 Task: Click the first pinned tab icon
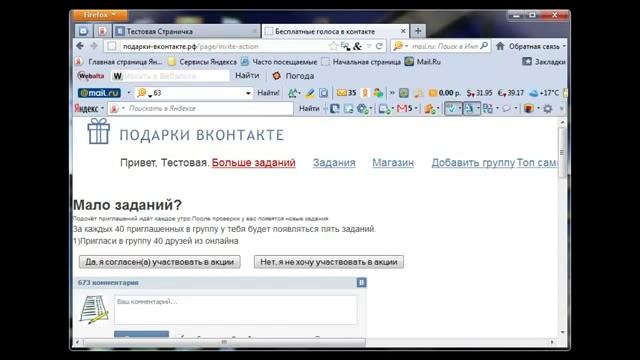coord(84,31)
